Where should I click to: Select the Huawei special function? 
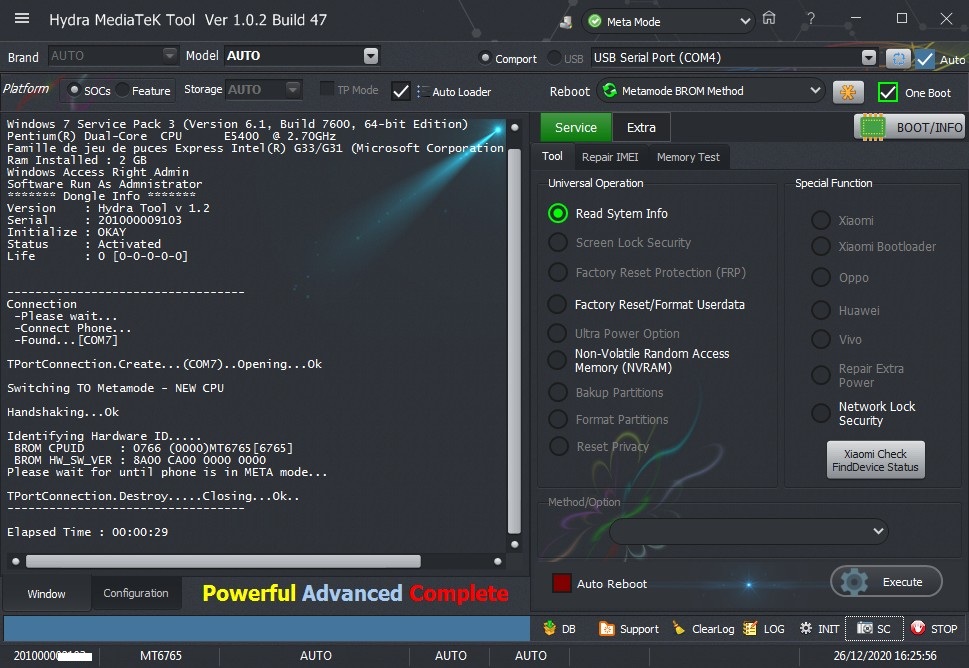point(821,310)
